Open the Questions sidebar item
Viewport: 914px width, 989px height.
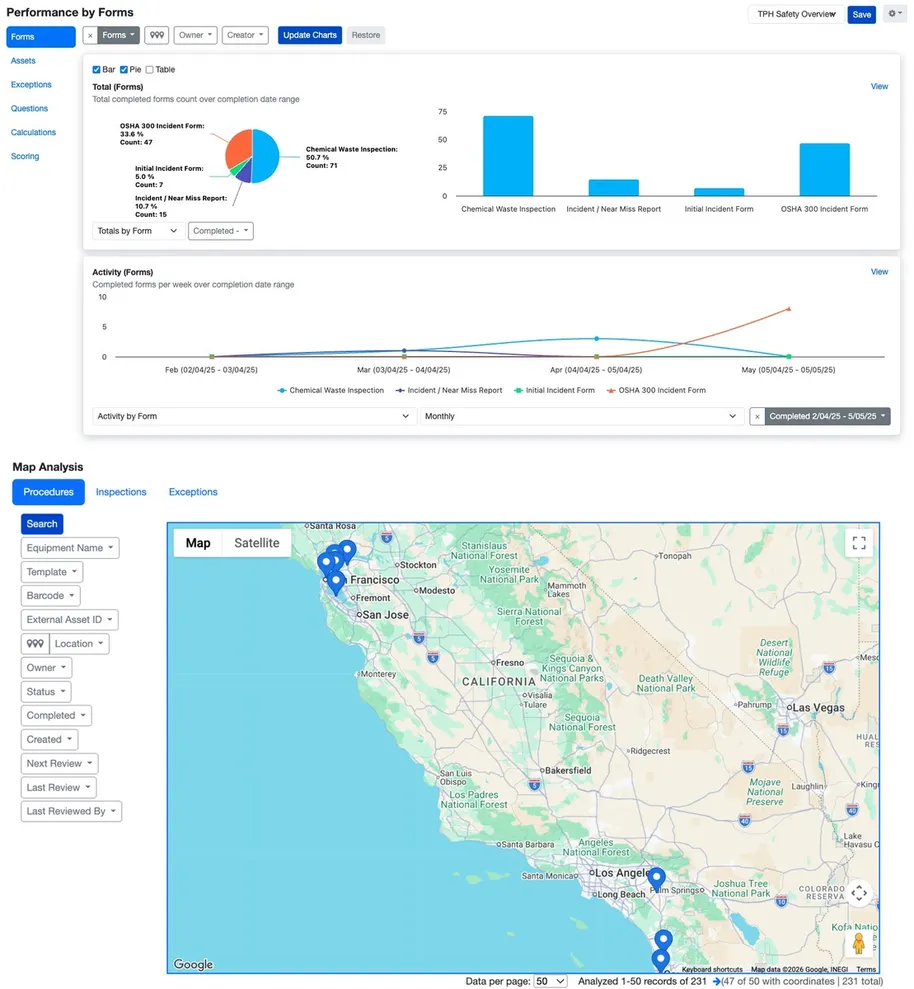(29, 108)
